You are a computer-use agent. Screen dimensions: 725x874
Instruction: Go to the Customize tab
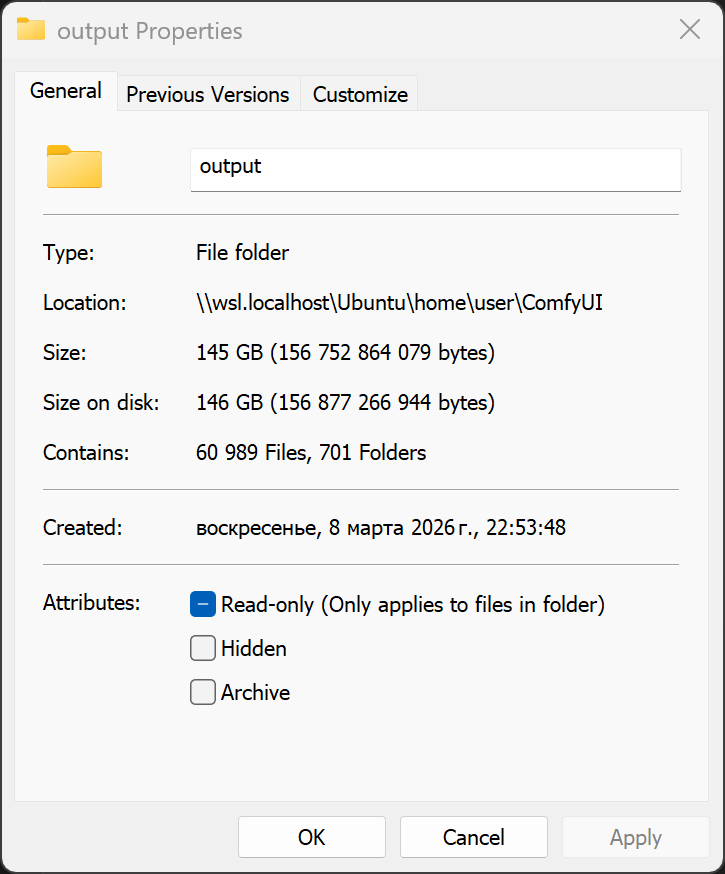tap(360, 95)
